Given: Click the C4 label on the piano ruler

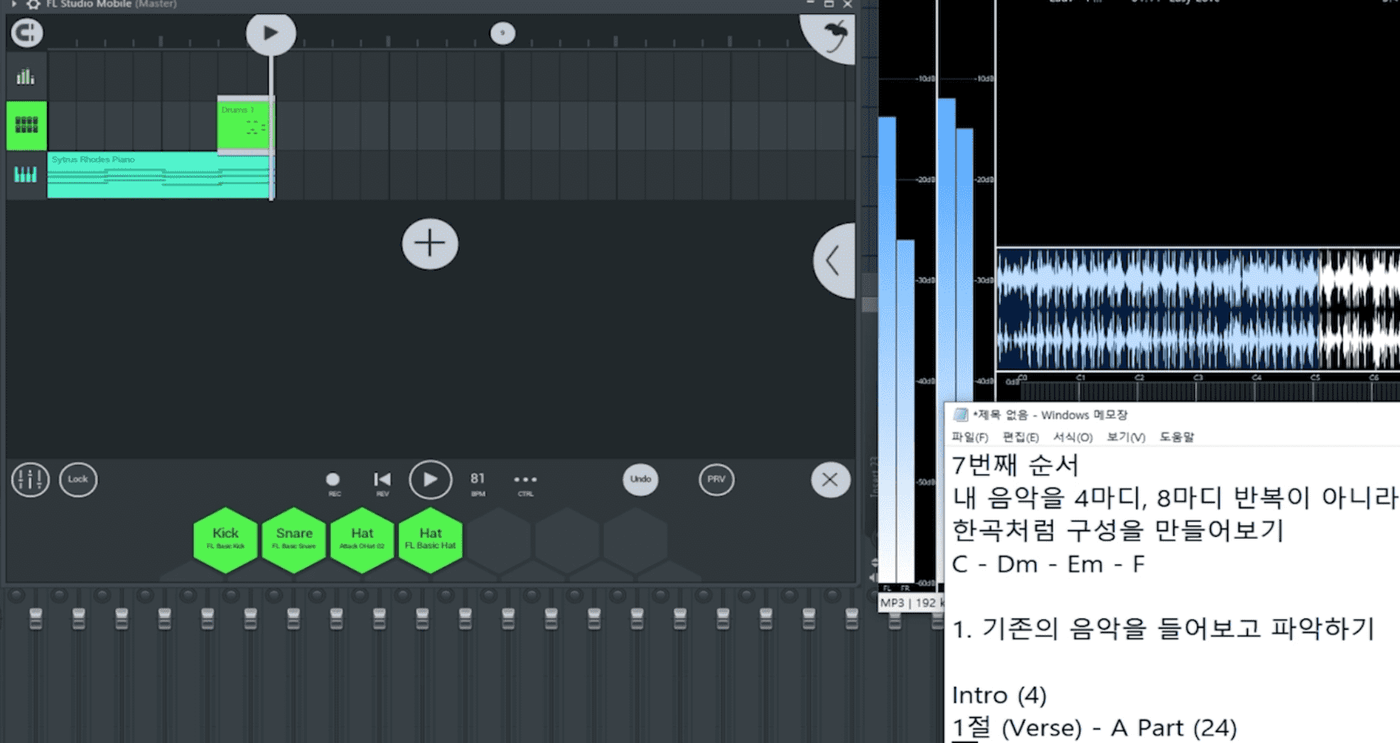Looking at the screenshot, I should click(1256, 378).
